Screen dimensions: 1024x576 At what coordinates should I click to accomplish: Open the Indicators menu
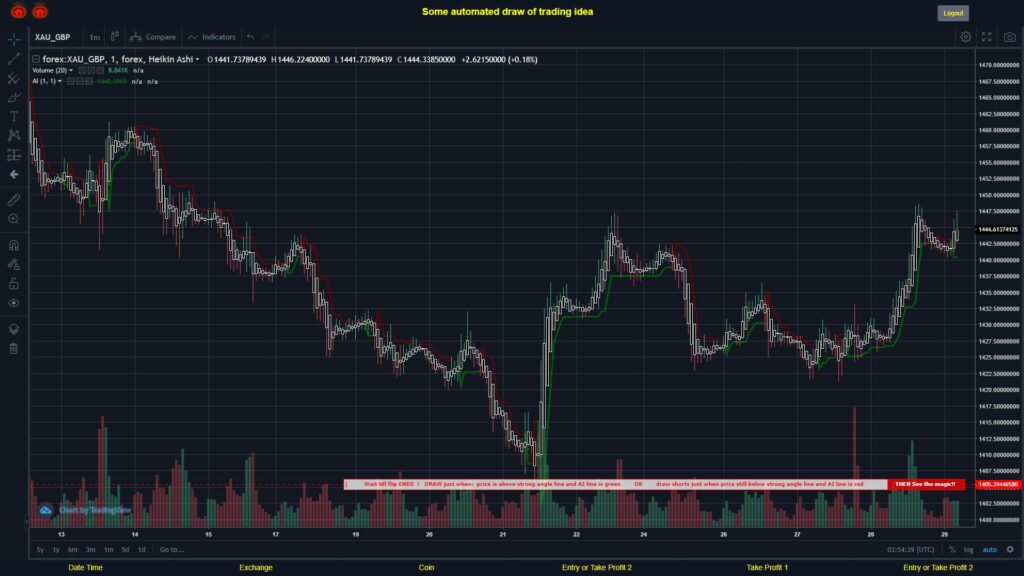212,37
